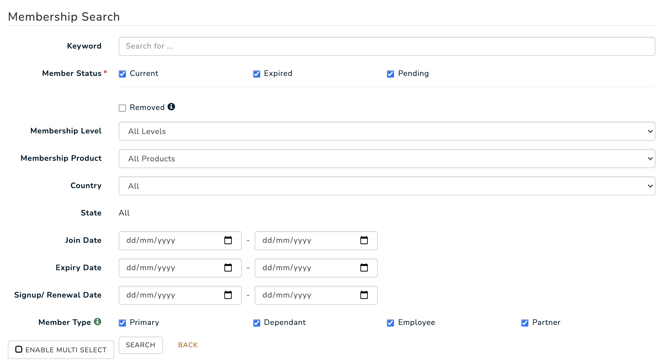Click the green info icon beside Member Type

[98, 322]
